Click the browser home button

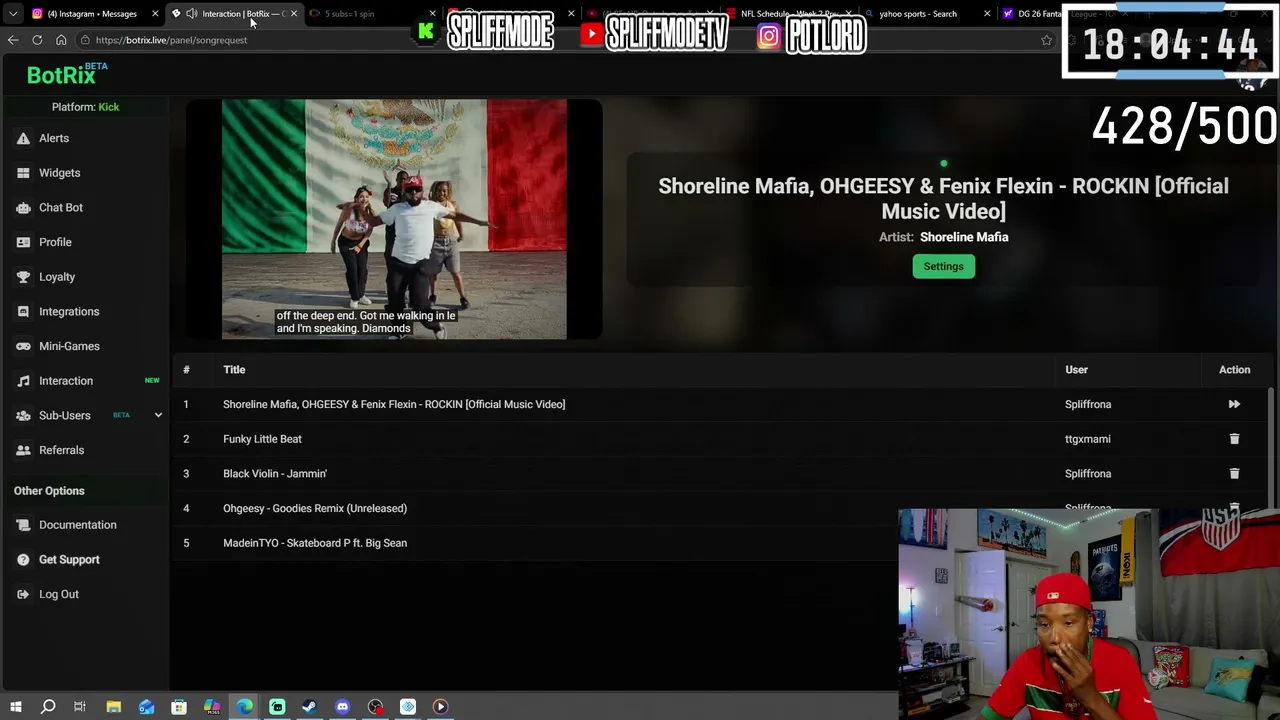click(x=61, y=40)
